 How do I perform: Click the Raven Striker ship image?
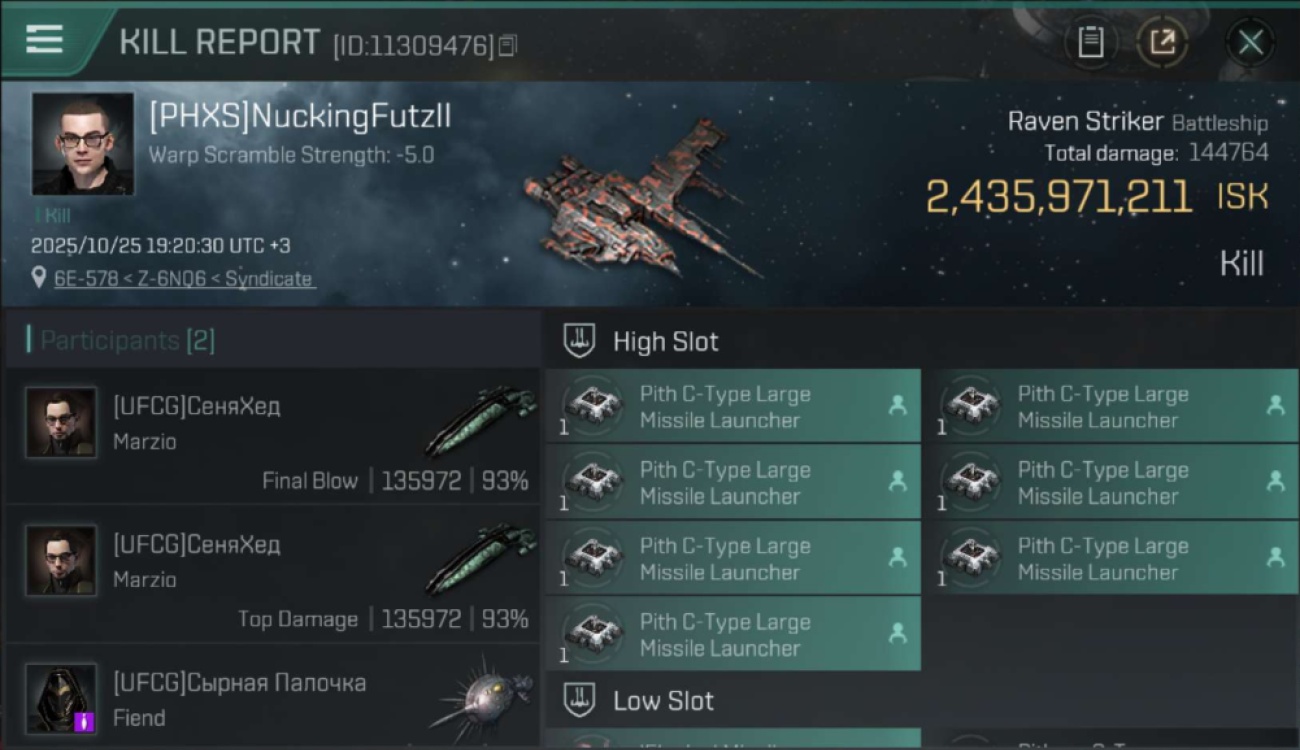pyautogui.click(x=640, y=200)
